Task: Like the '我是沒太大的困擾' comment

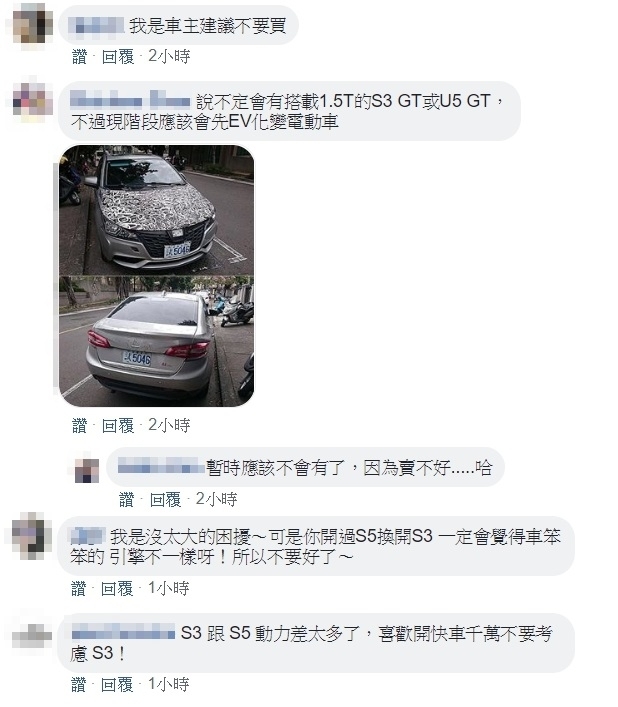Action: tap(78, 589)
